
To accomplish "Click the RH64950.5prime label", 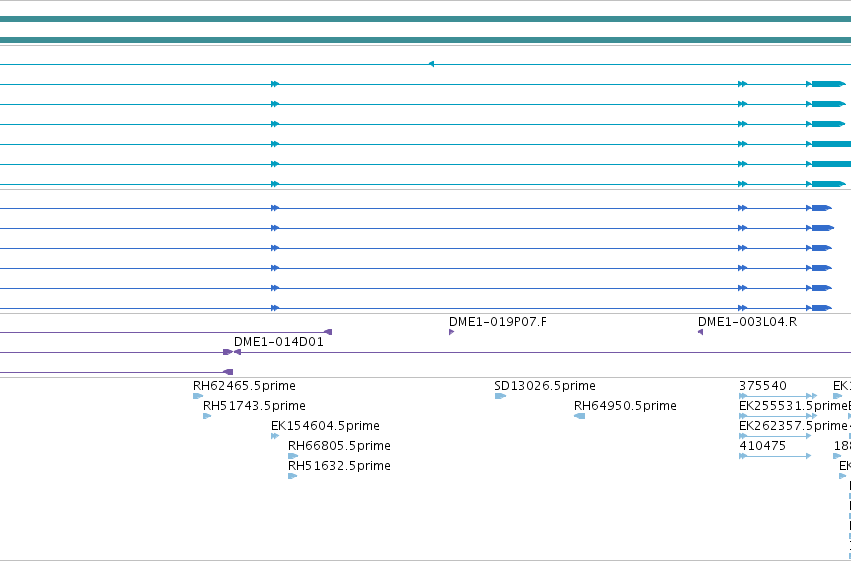I will click(x=625, y=406).
